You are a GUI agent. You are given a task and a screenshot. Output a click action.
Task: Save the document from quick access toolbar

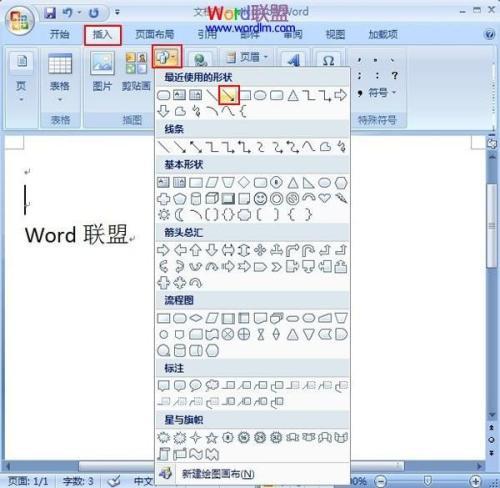point(50,13)
